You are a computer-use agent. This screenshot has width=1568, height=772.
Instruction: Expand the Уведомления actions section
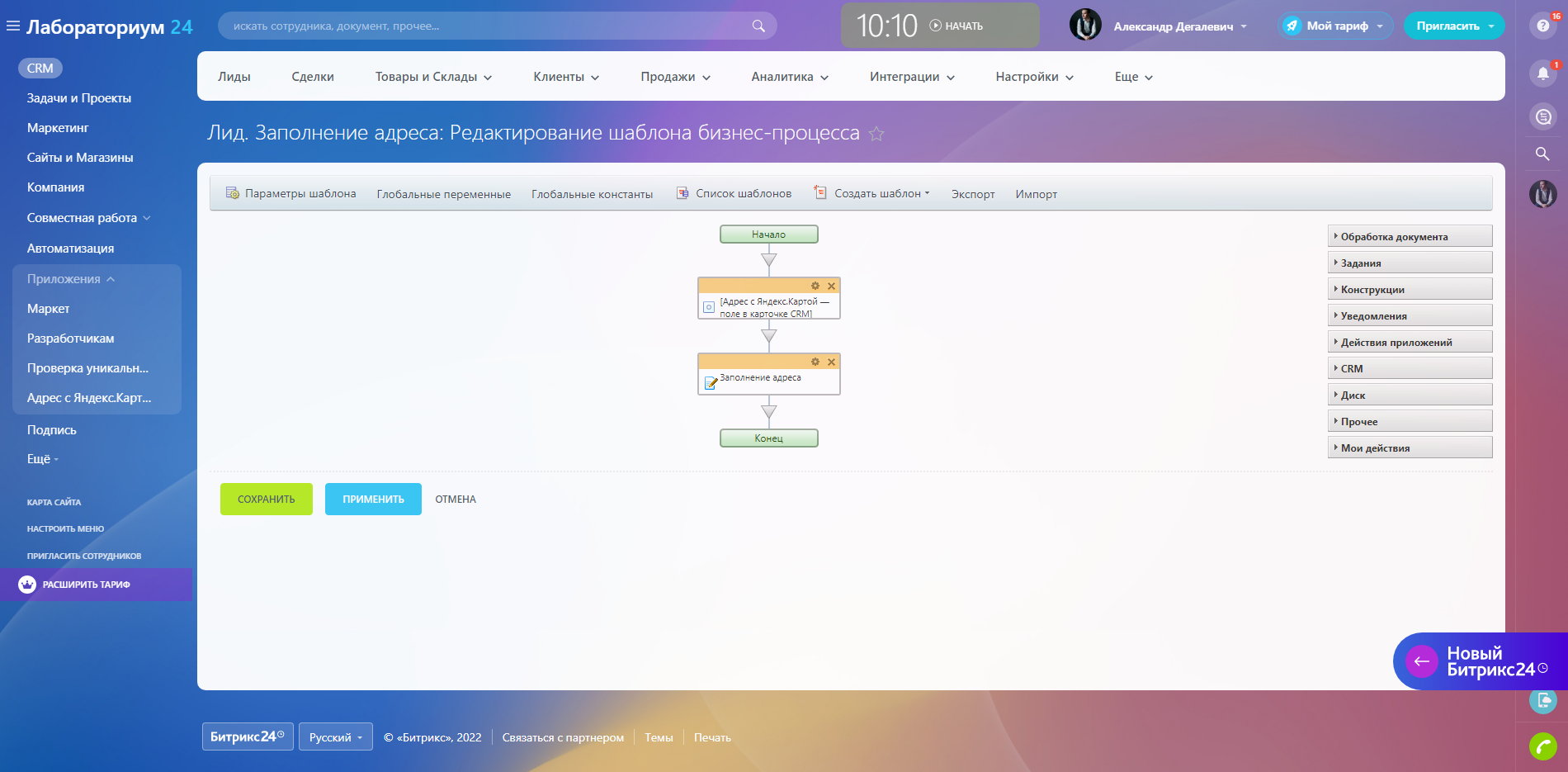coord(1410,315)
